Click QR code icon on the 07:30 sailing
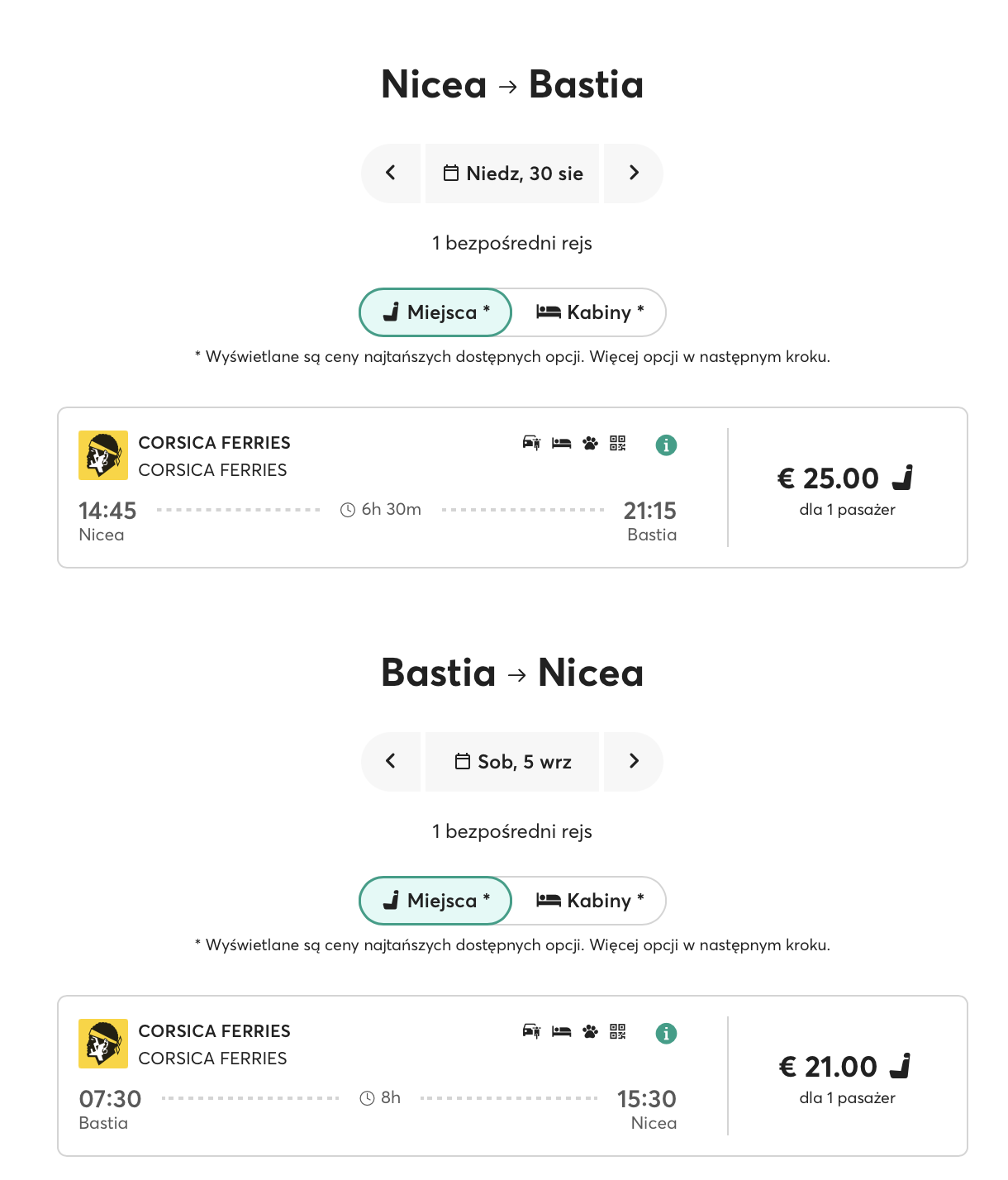 (618, 1031)
